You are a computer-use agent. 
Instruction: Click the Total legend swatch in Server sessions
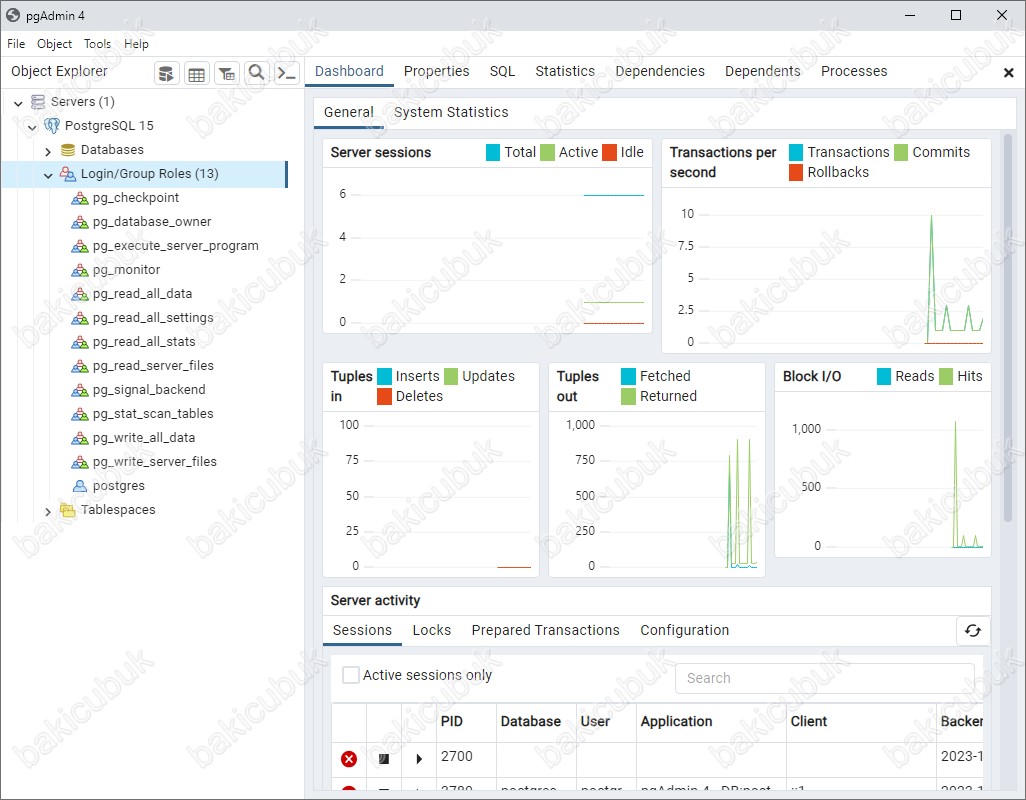click(x=493, y=152)
